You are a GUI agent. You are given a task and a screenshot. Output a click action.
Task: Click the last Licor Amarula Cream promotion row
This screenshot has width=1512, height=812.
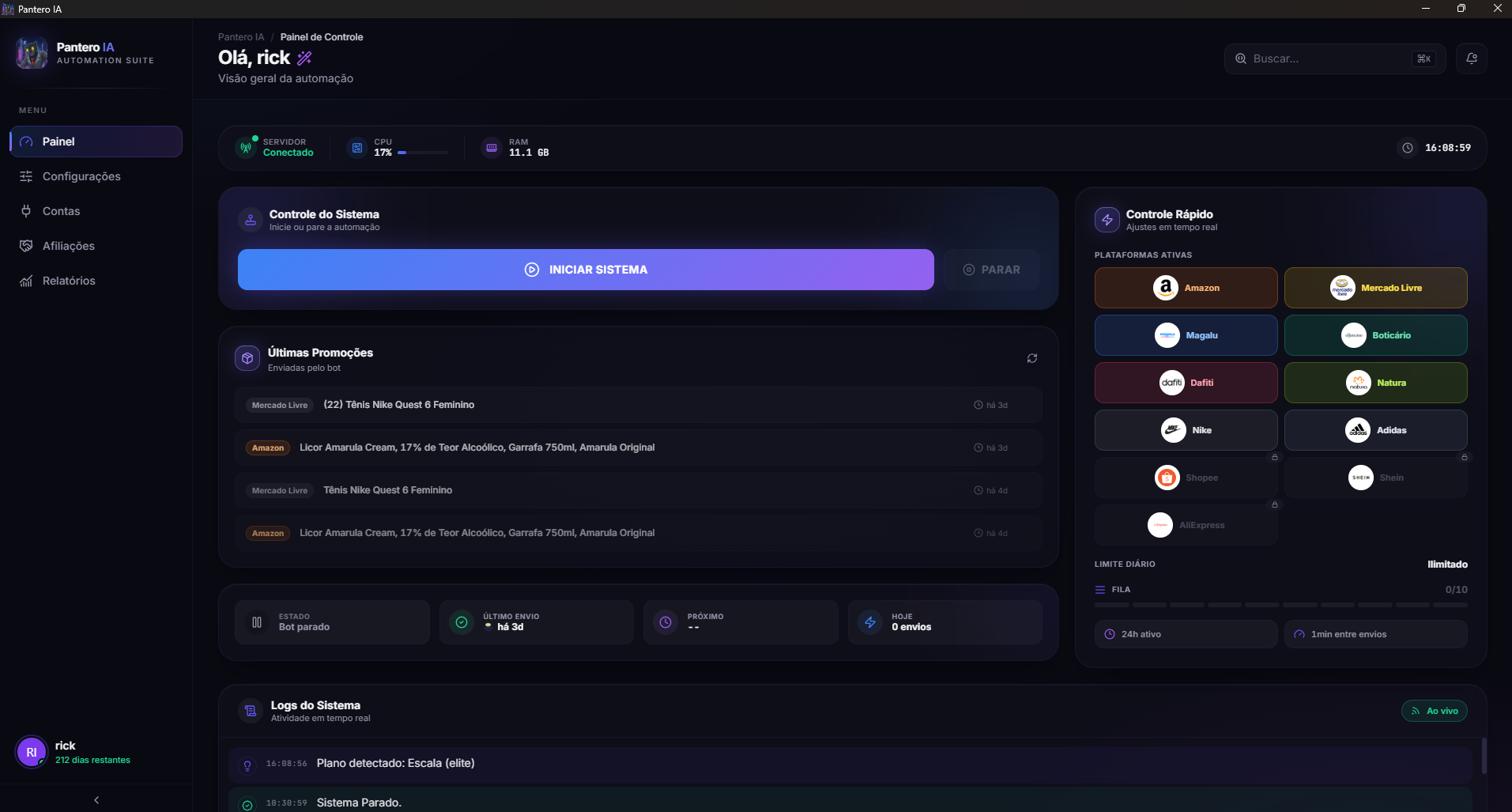[638, 533]
